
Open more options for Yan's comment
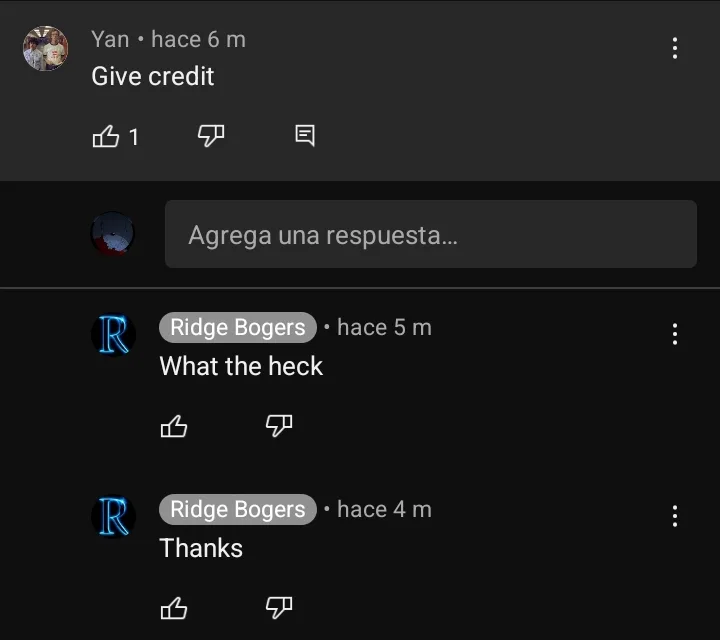point(675,48)
